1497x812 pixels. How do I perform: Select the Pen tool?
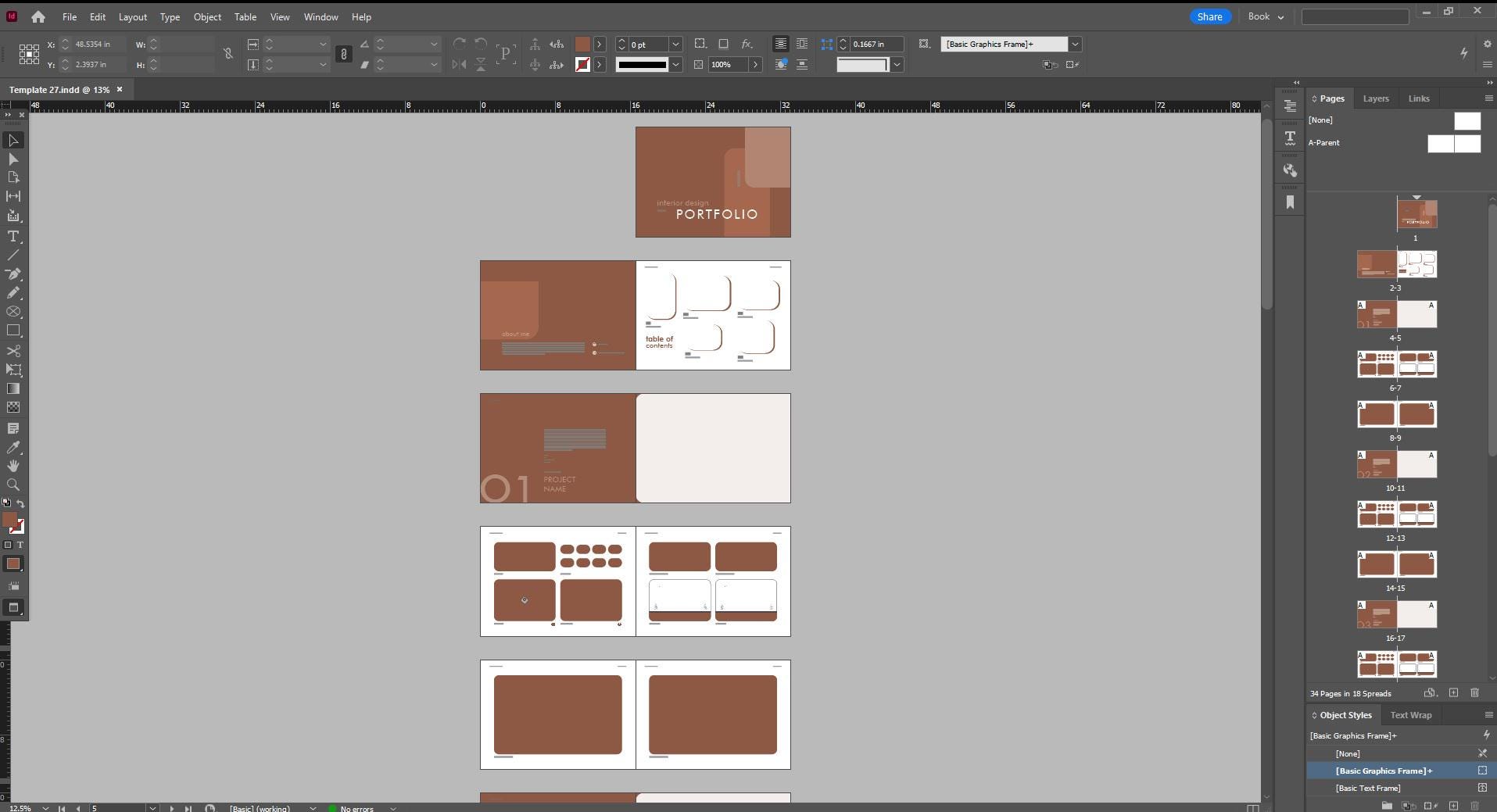click(x=13, y=274)
